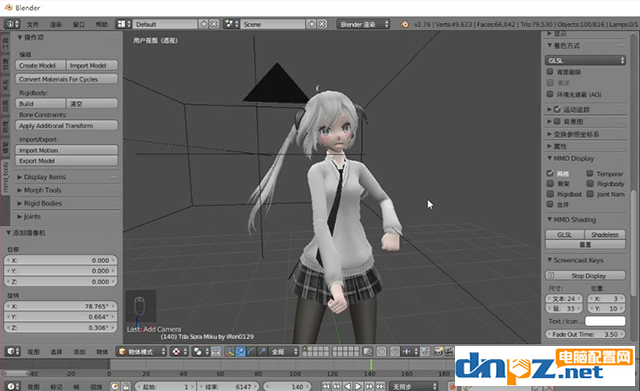The height and width of the screenshot is (391, 640).
Task: Open the Blender 渲染 render engine dropdown
Action: tap(363, 24)
